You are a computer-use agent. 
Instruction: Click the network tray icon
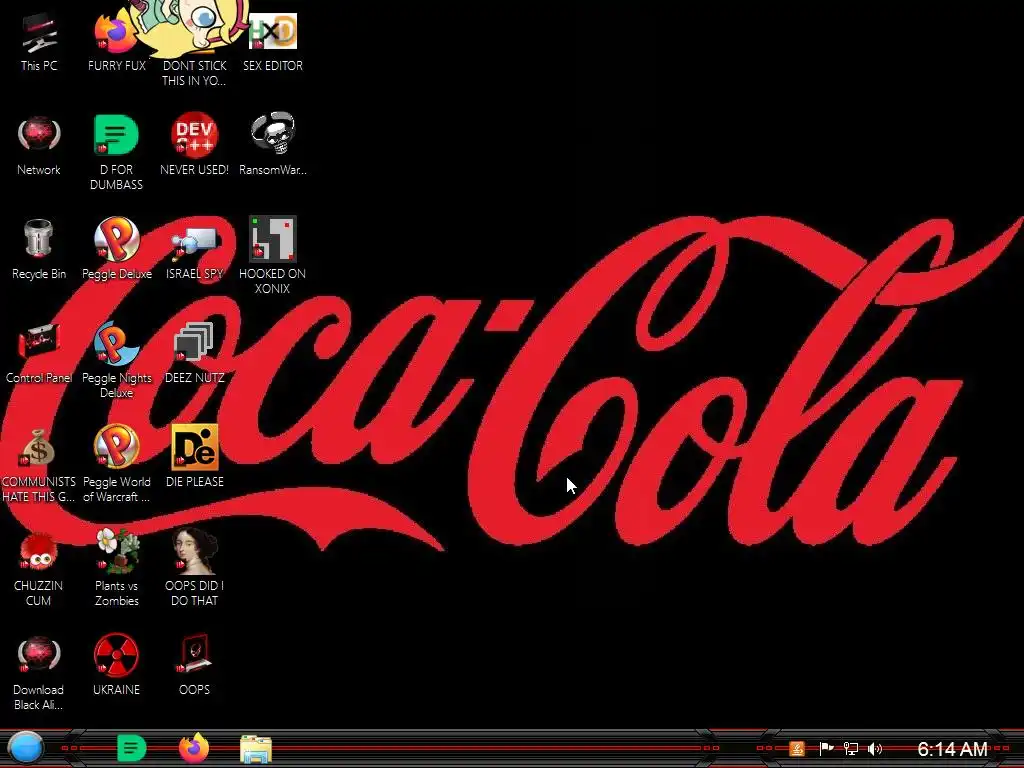[x=850, y=748]
